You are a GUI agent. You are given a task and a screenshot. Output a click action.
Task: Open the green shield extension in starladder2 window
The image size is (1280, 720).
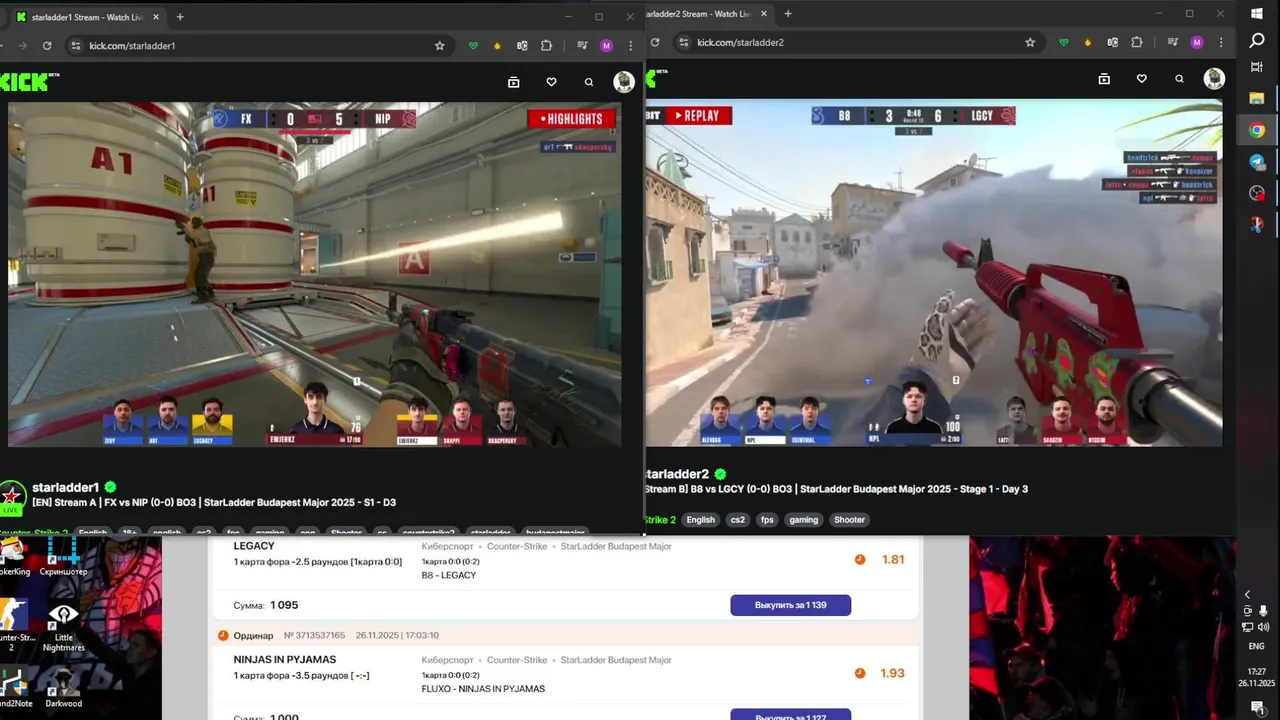pos(1064,42)
